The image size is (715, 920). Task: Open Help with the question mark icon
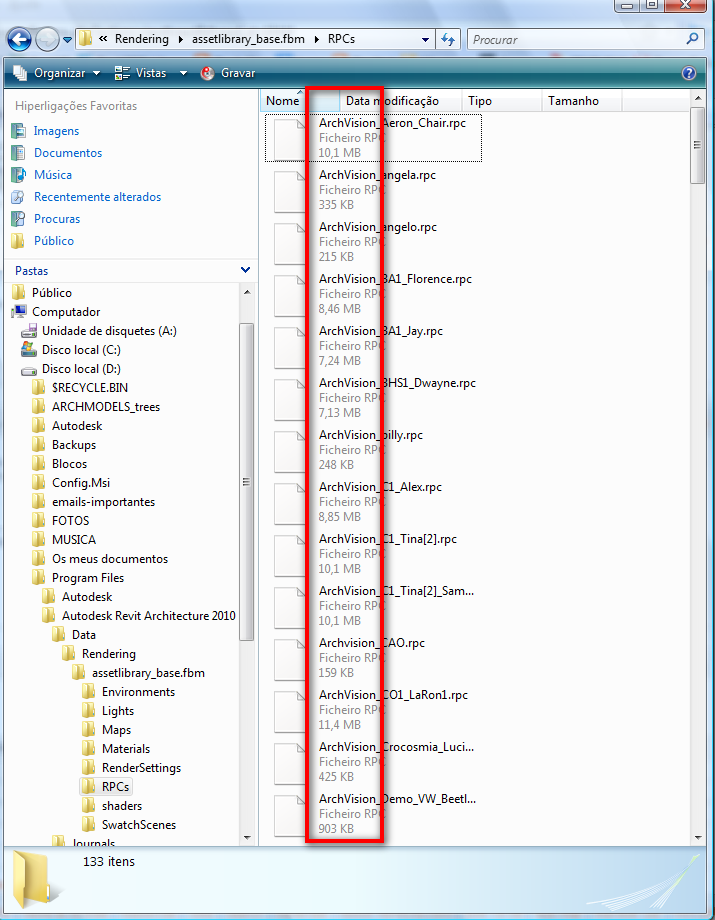click(x=689, y=73)
